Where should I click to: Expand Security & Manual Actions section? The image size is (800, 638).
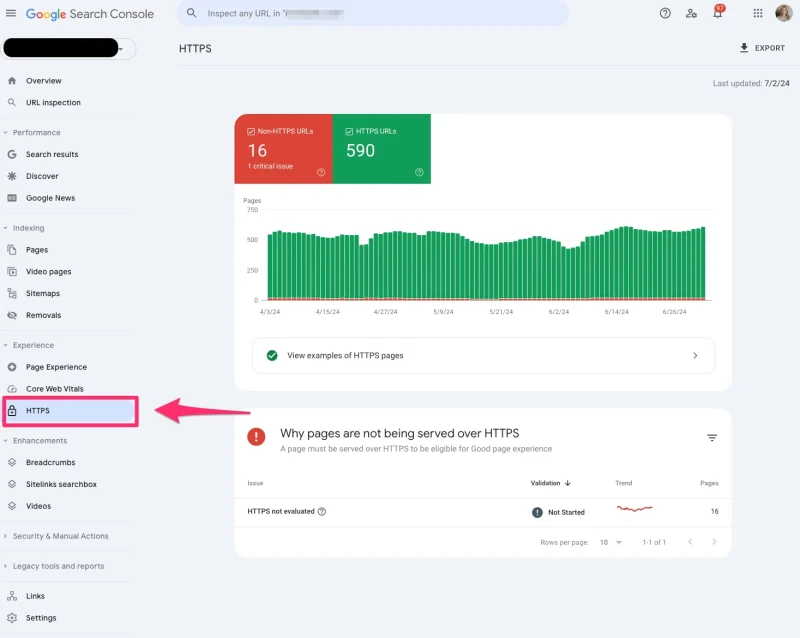(6, 536)
